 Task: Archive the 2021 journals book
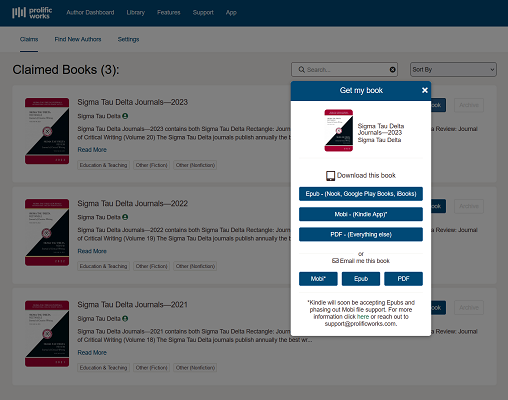pyautogui.click(x=469, y=308)
